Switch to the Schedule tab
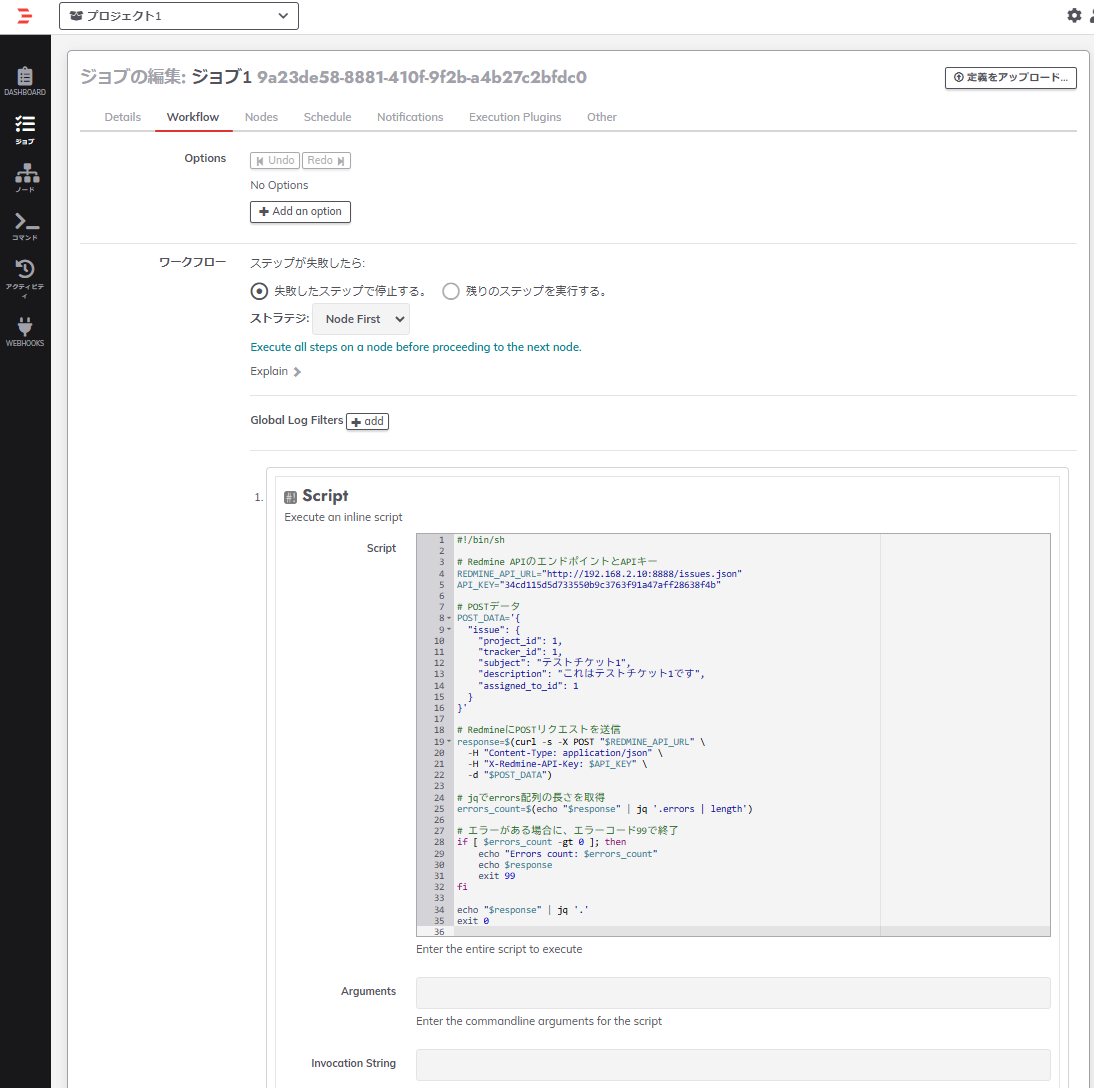 tap(327, 117)
